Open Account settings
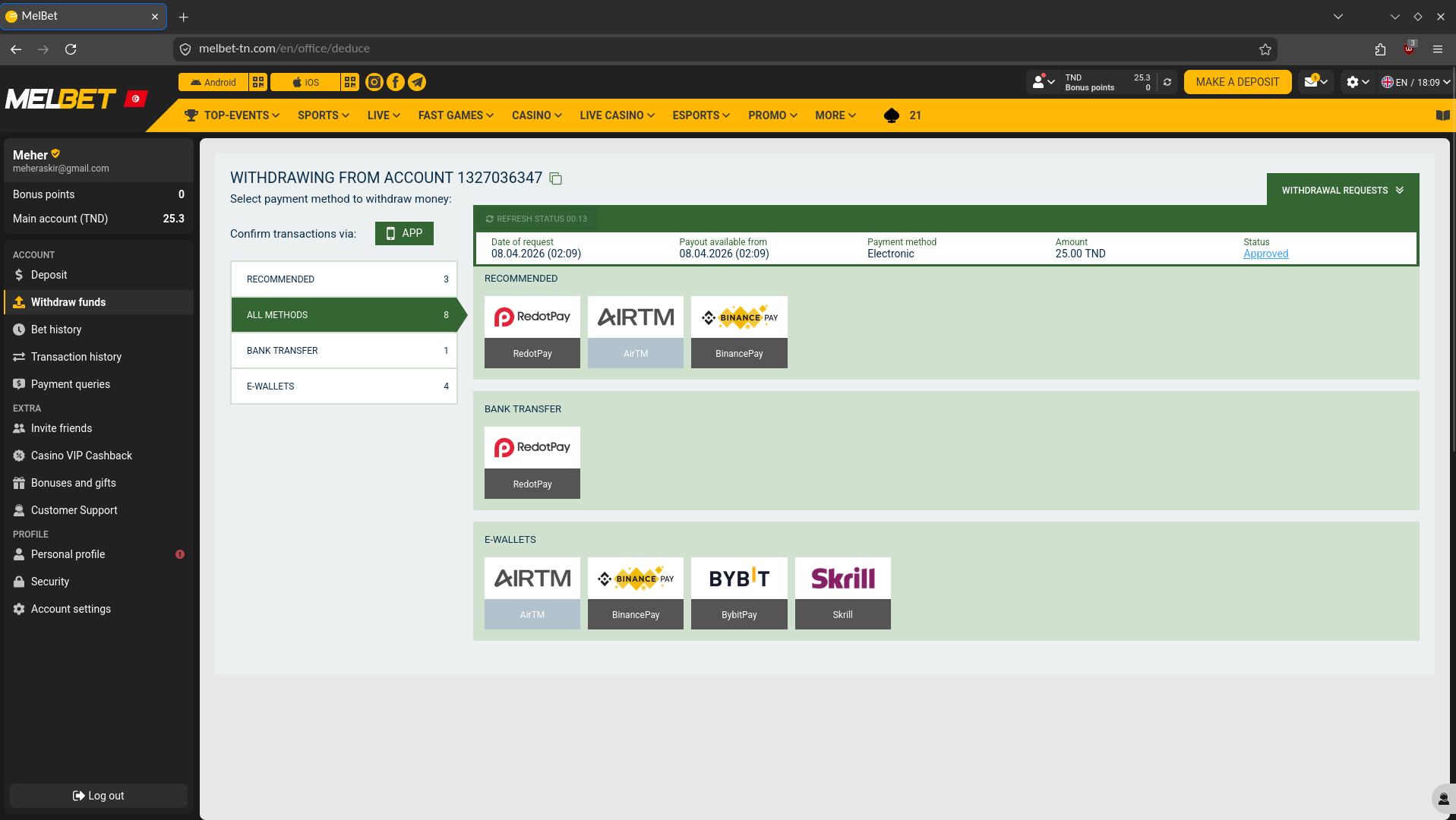Screen dimensions: 1456x820 coord(99,609)
